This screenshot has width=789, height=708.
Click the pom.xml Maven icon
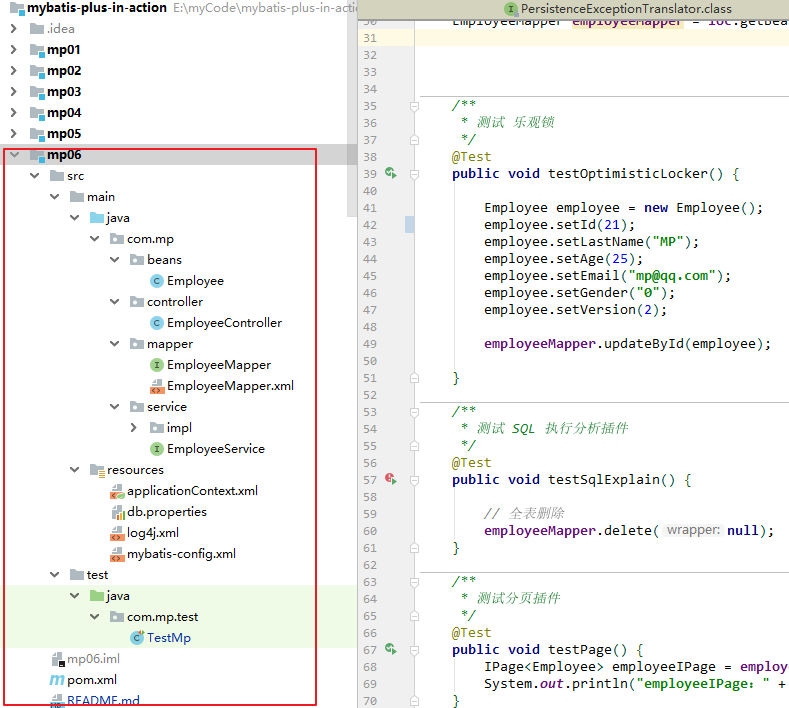click(x=57, y=680)
